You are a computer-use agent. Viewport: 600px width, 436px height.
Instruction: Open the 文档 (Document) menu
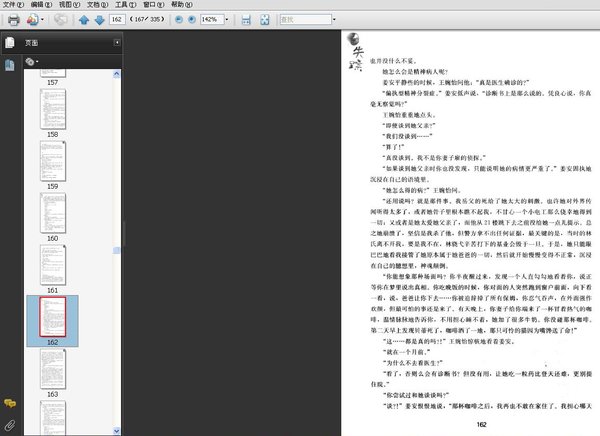click(x=98, y=5)
